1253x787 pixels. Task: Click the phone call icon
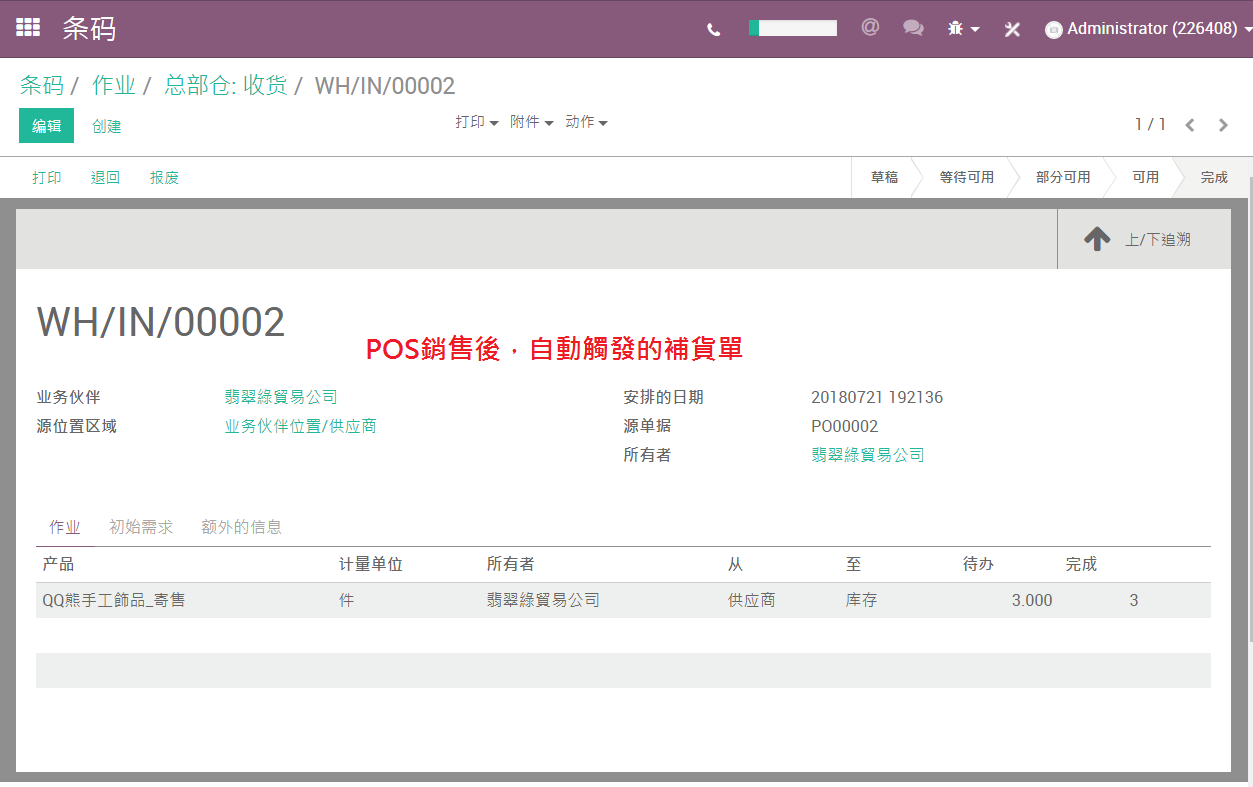(x=713, y=30)
